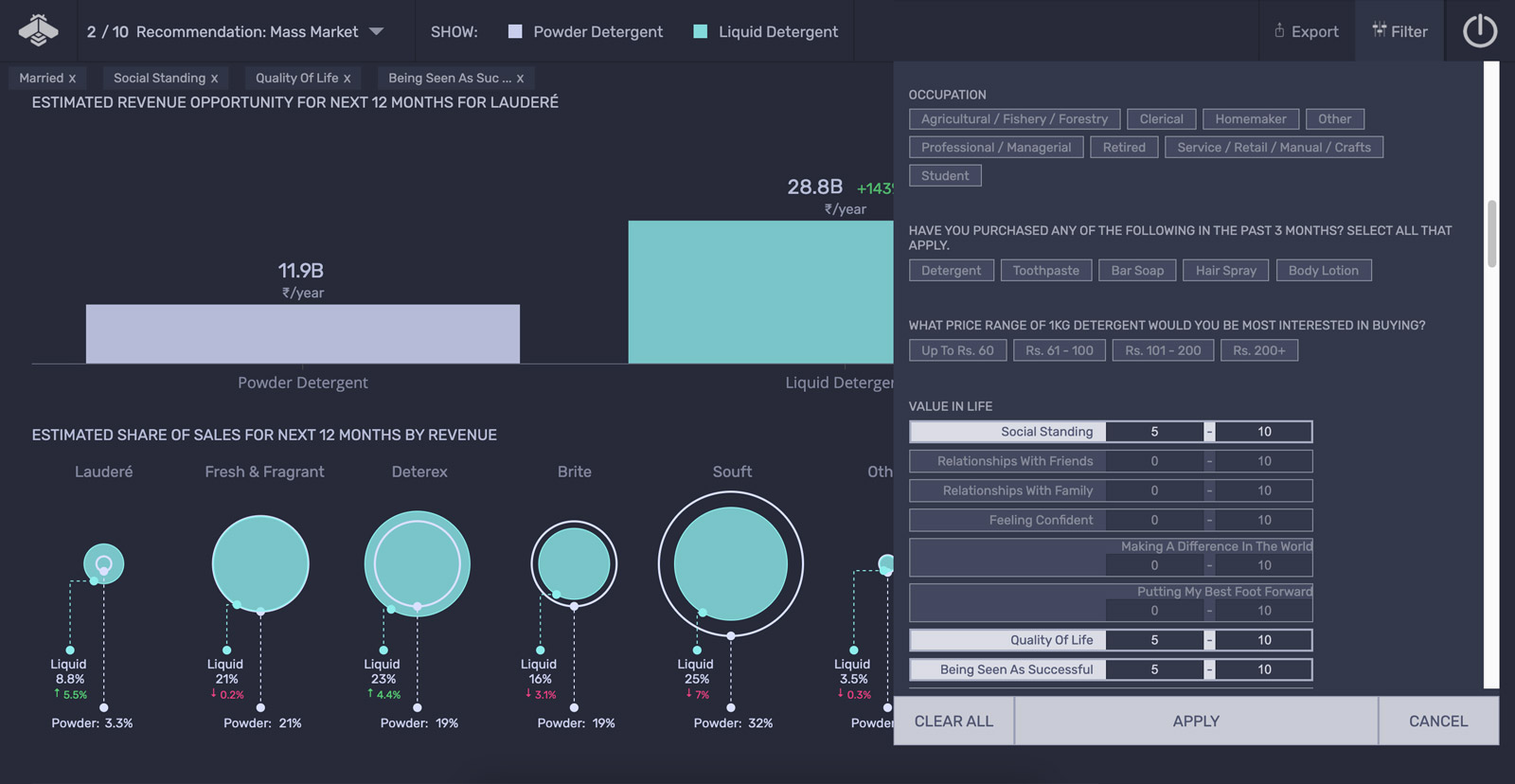The image size is (1515, 784).
Task: Select price range Rs. 200+
Action: (1258, 350)
